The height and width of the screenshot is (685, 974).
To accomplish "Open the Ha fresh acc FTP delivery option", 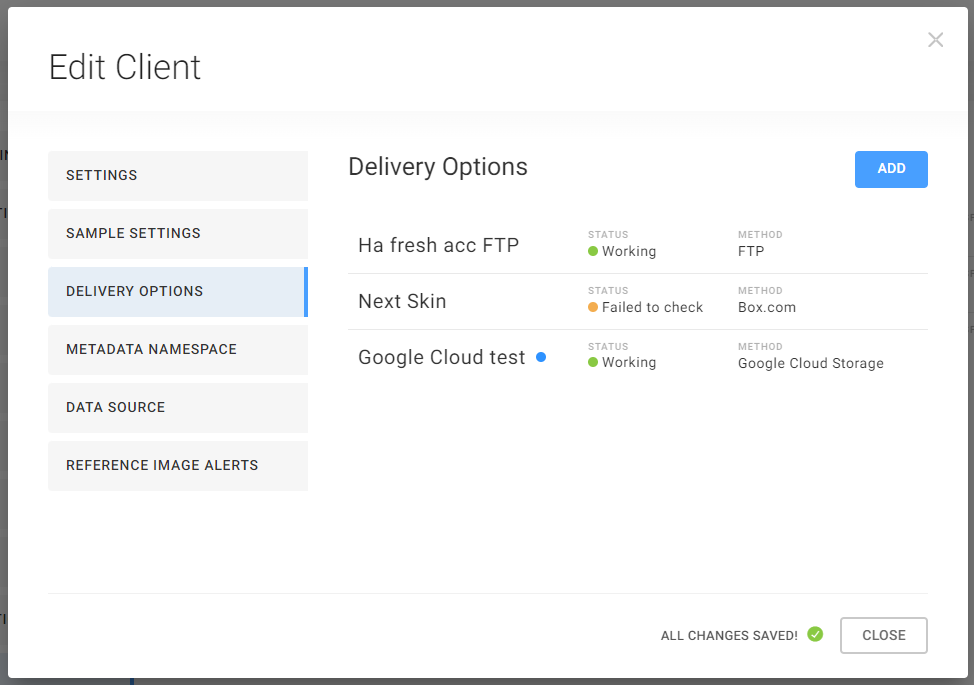I will click(x=438, y=246).
